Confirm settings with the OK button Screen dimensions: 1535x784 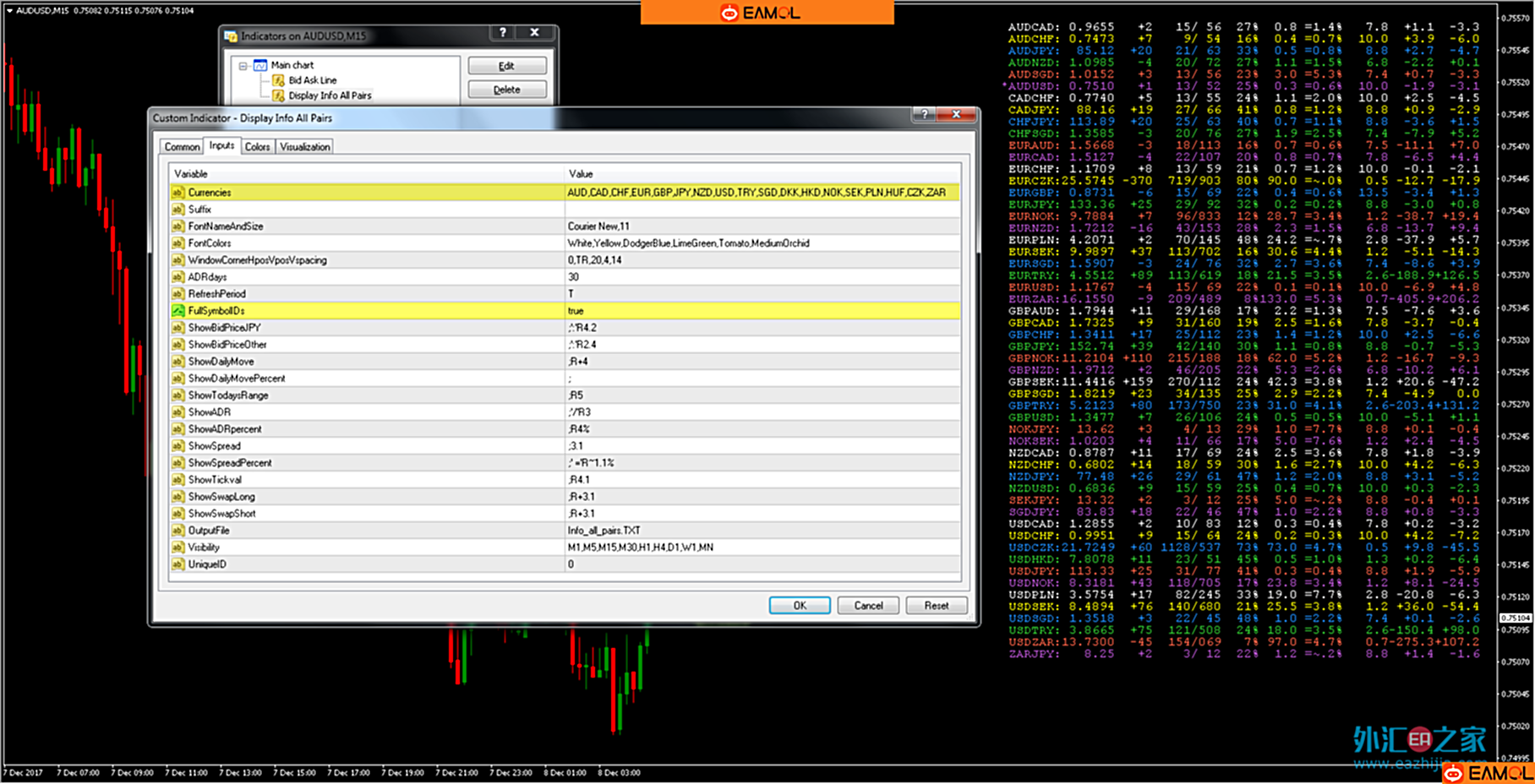[799, 606]
